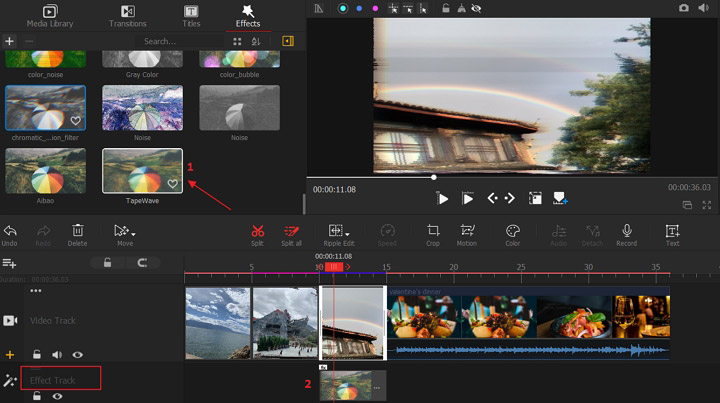Unlock the Video Track lock icon
720x403 pixels.
coord(37,354)
